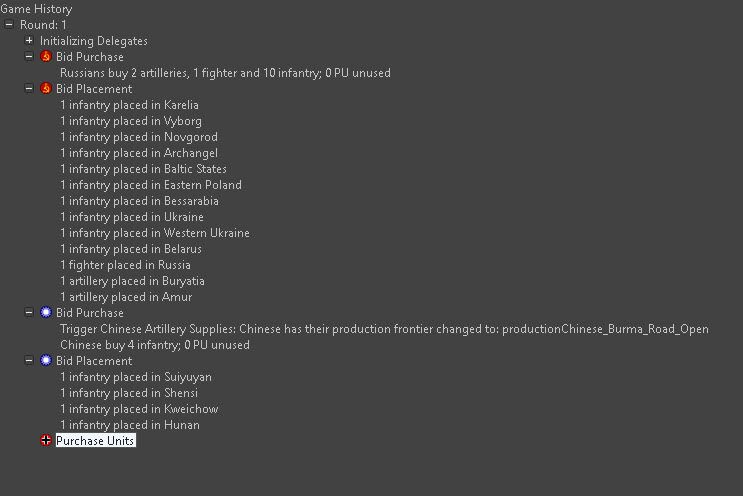The height and width of the screenshot is (496, 743).
Task: Select "1 infantry placed in Hunan" entry
Action: click(129, 425)
